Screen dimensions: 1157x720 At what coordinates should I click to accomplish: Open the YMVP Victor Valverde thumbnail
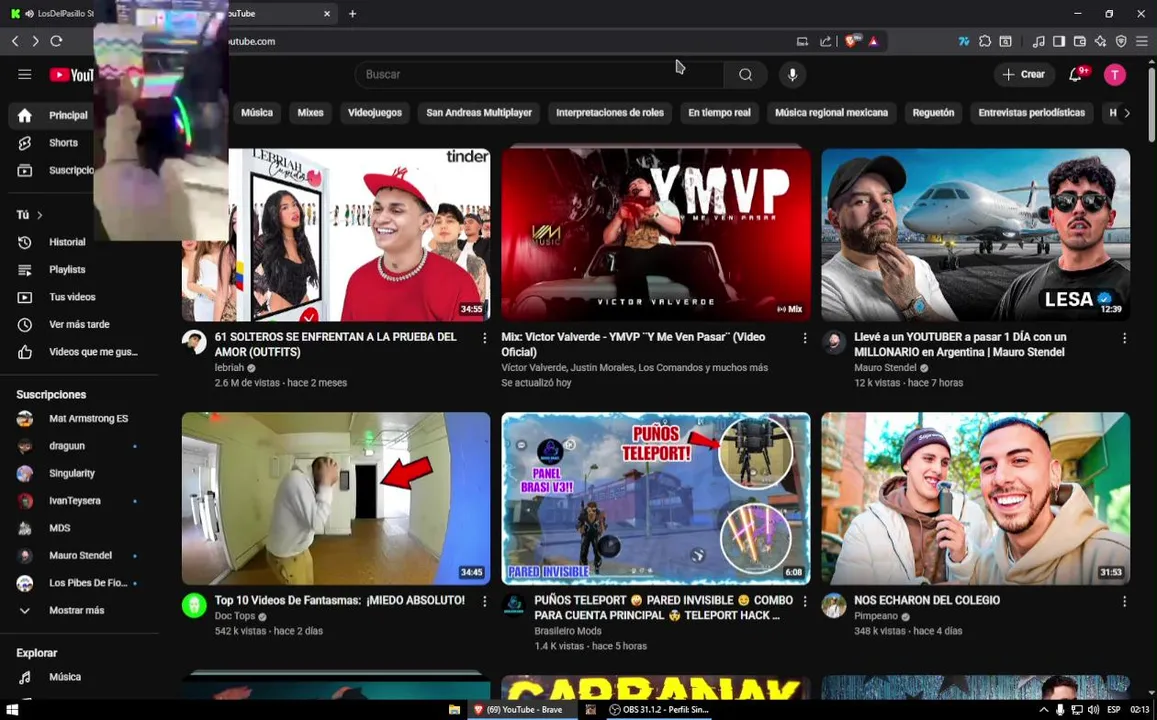(655, 235)
